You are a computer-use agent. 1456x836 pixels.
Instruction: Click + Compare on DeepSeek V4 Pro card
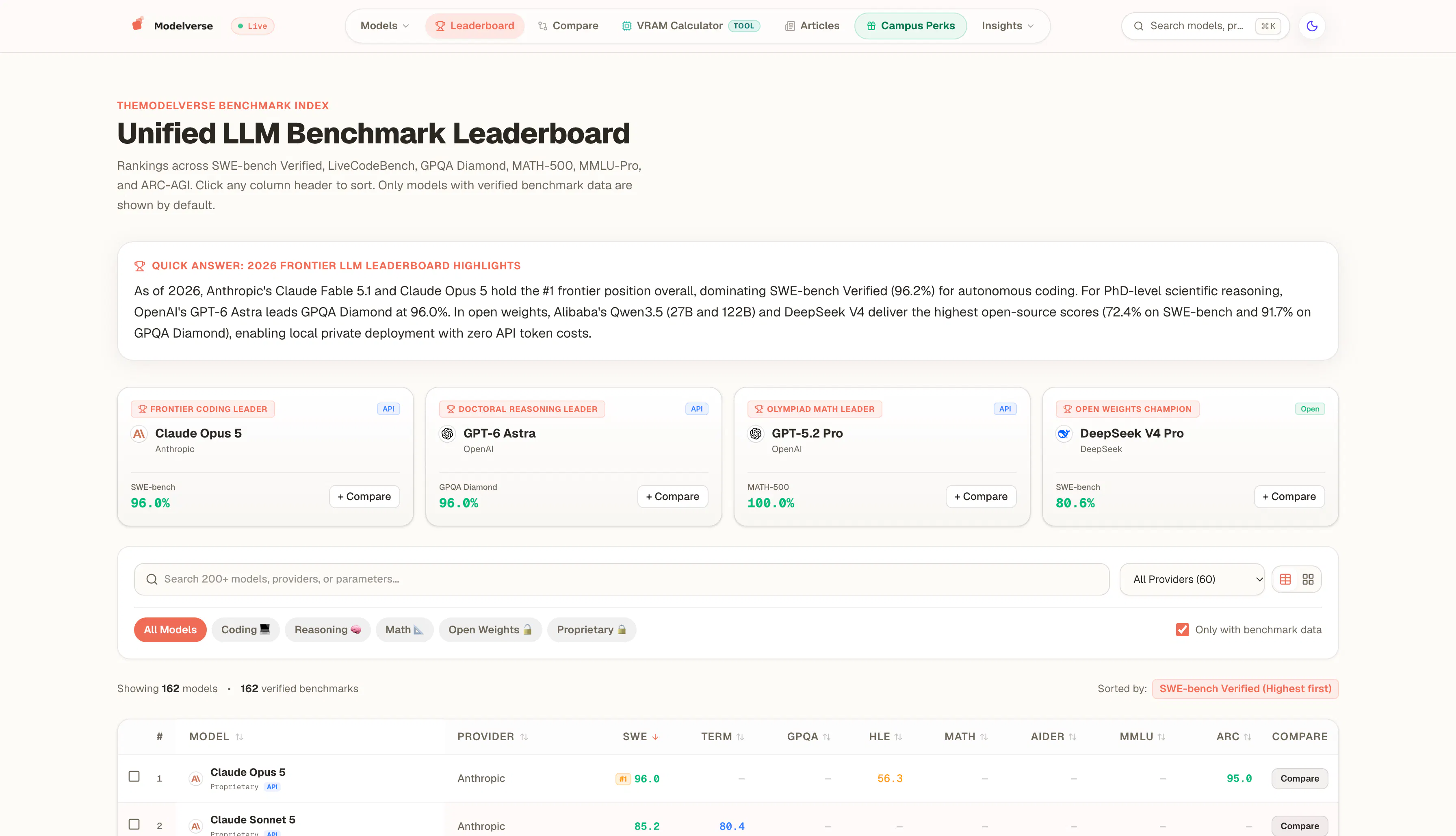[1289, 497]
